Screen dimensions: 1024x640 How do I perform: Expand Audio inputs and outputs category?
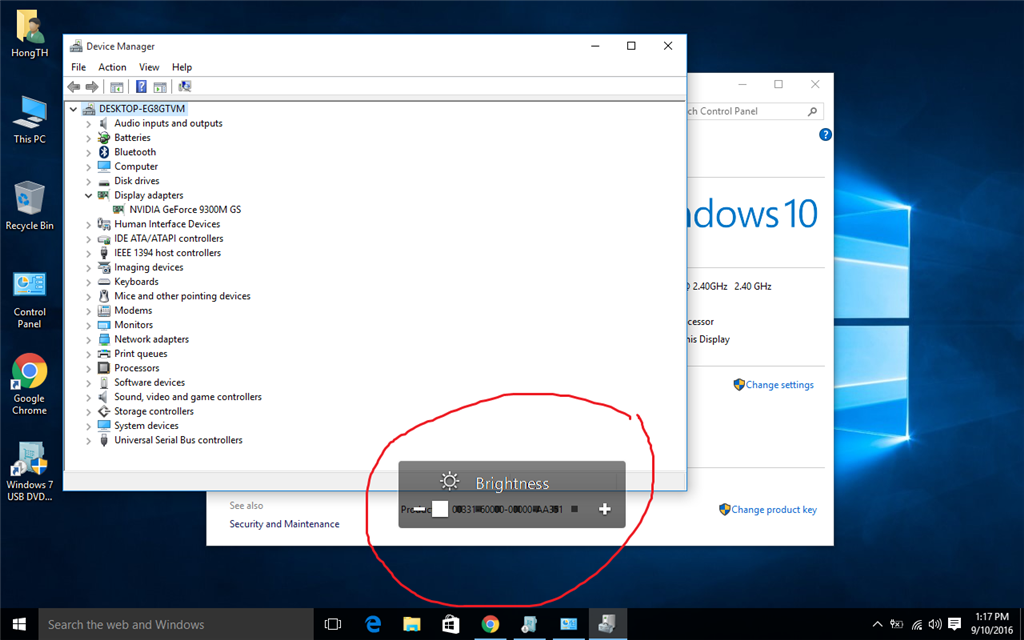click(88, 123)
